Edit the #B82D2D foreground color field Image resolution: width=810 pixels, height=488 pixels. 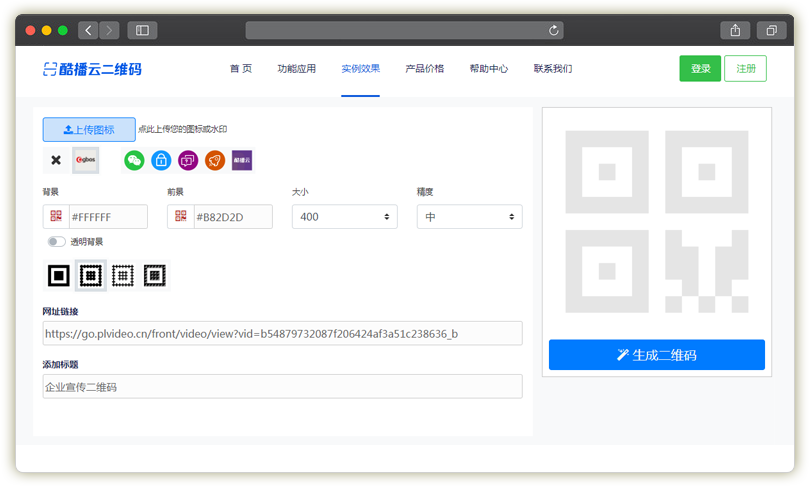233,217
